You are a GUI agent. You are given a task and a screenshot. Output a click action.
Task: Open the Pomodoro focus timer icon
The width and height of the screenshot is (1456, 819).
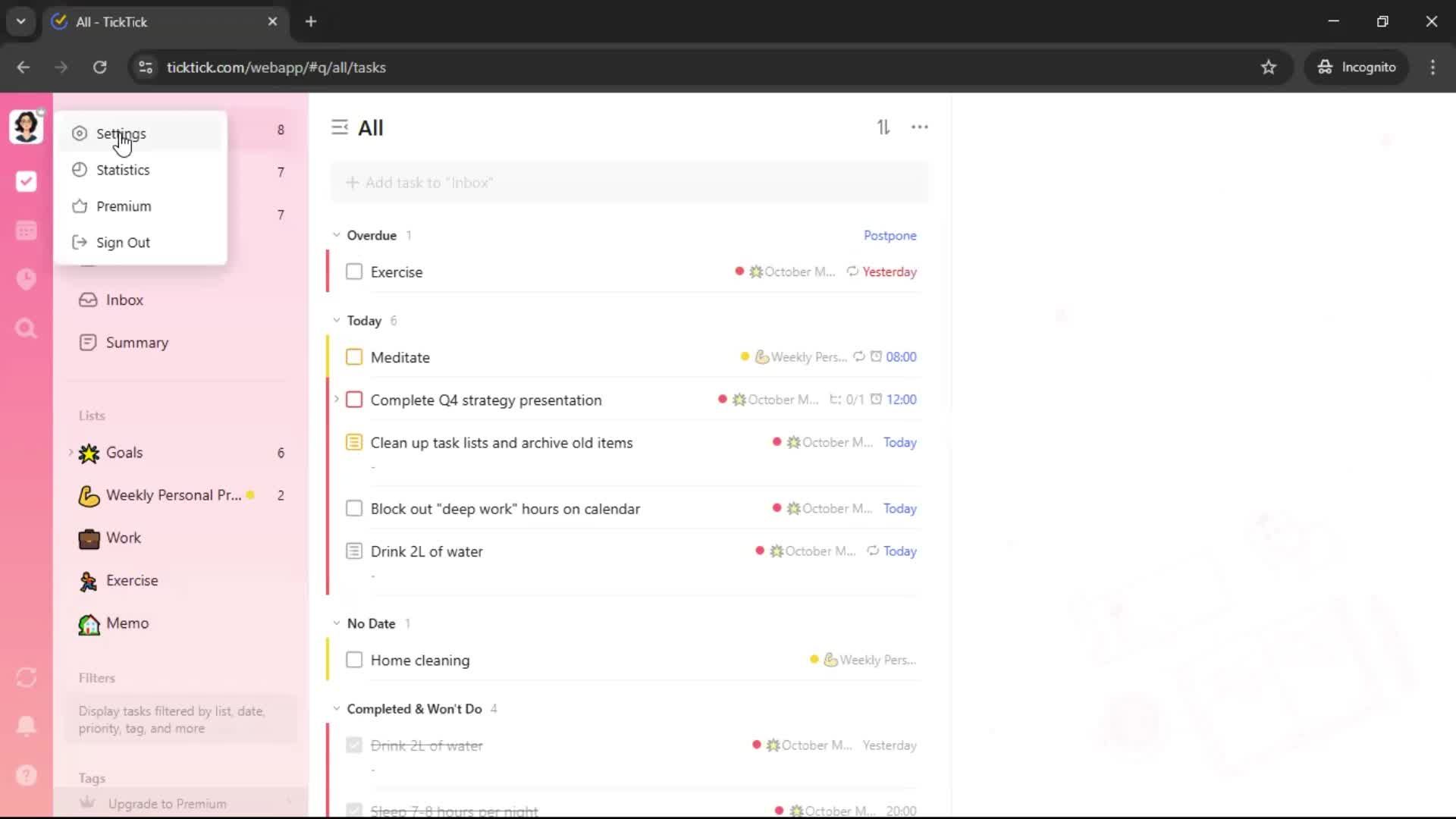pos(27,279)
